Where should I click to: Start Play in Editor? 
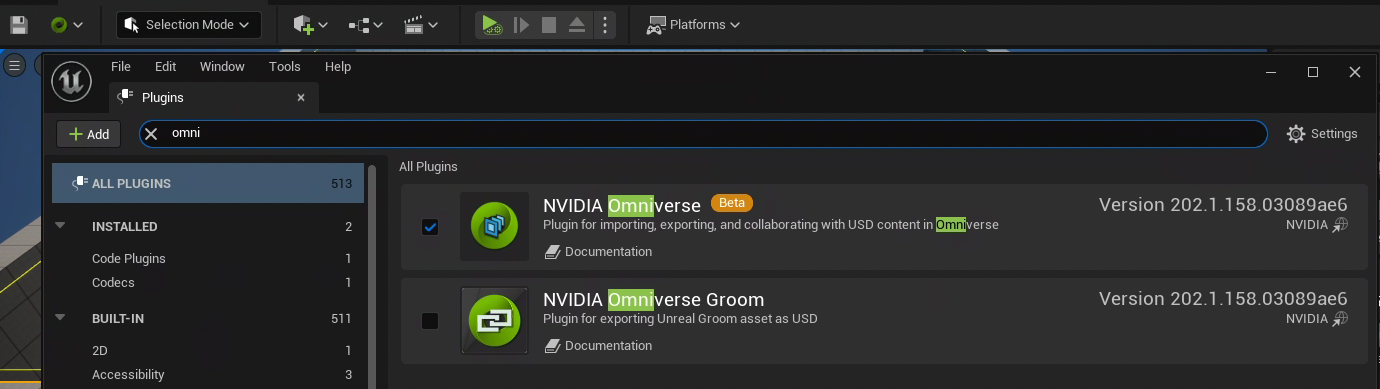490,24
